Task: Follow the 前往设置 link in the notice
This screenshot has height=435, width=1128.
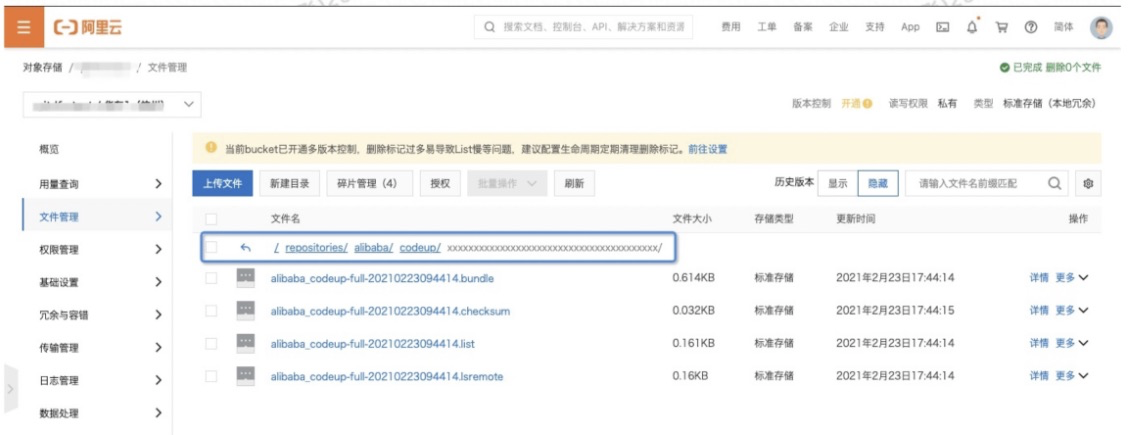Action: [708, 150]
